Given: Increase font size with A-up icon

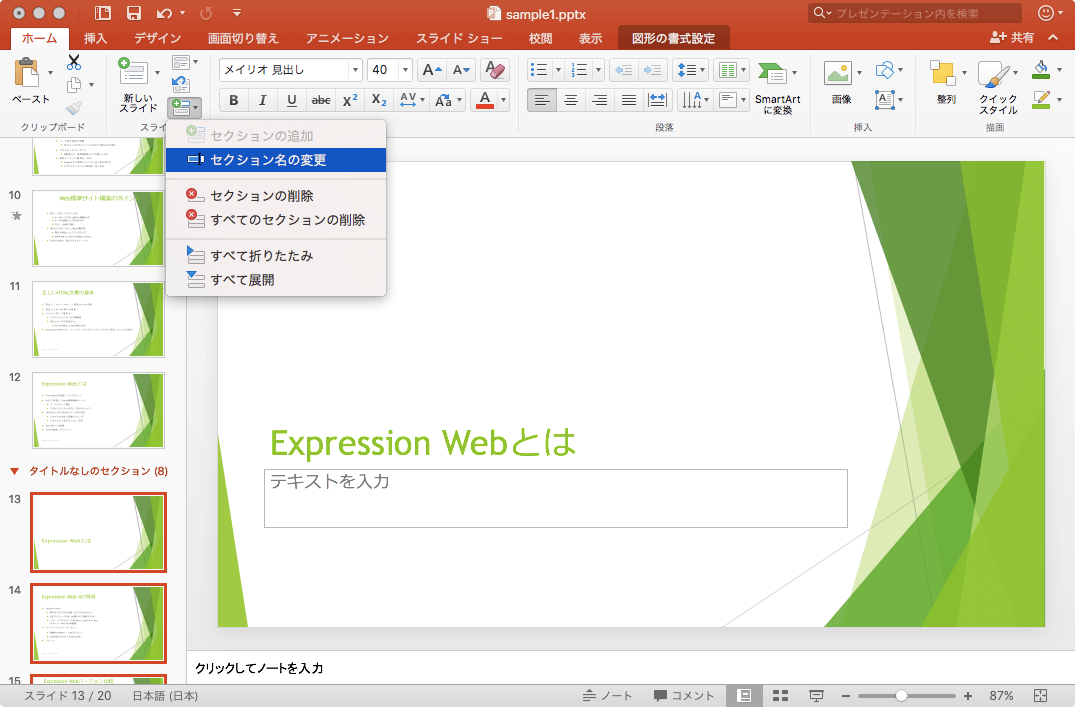Looking at the screenshot, I should 432,70.
